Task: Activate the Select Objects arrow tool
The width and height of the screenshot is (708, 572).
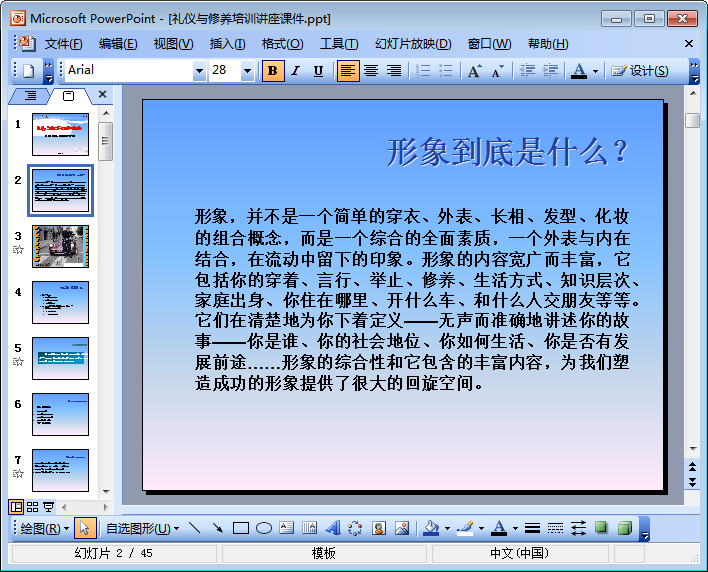Action: pos(84,528)
